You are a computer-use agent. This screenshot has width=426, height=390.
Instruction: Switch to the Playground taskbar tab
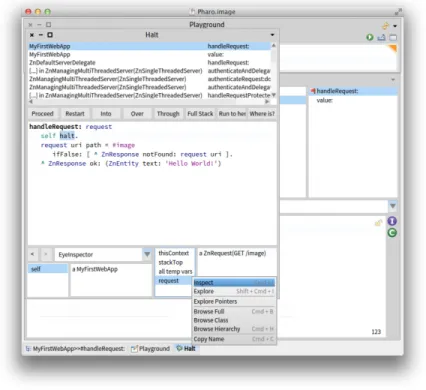(x=150, y=349)
